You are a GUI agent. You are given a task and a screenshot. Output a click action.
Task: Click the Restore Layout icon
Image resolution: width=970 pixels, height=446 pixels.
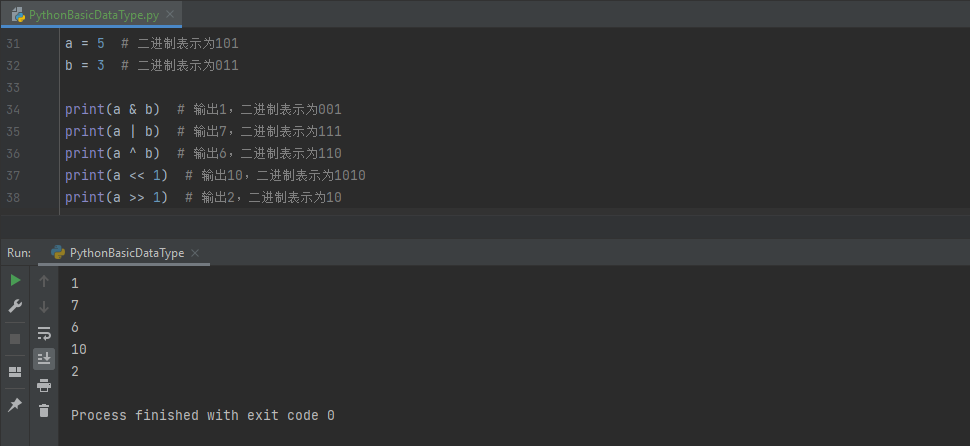(x=15, y=372)
